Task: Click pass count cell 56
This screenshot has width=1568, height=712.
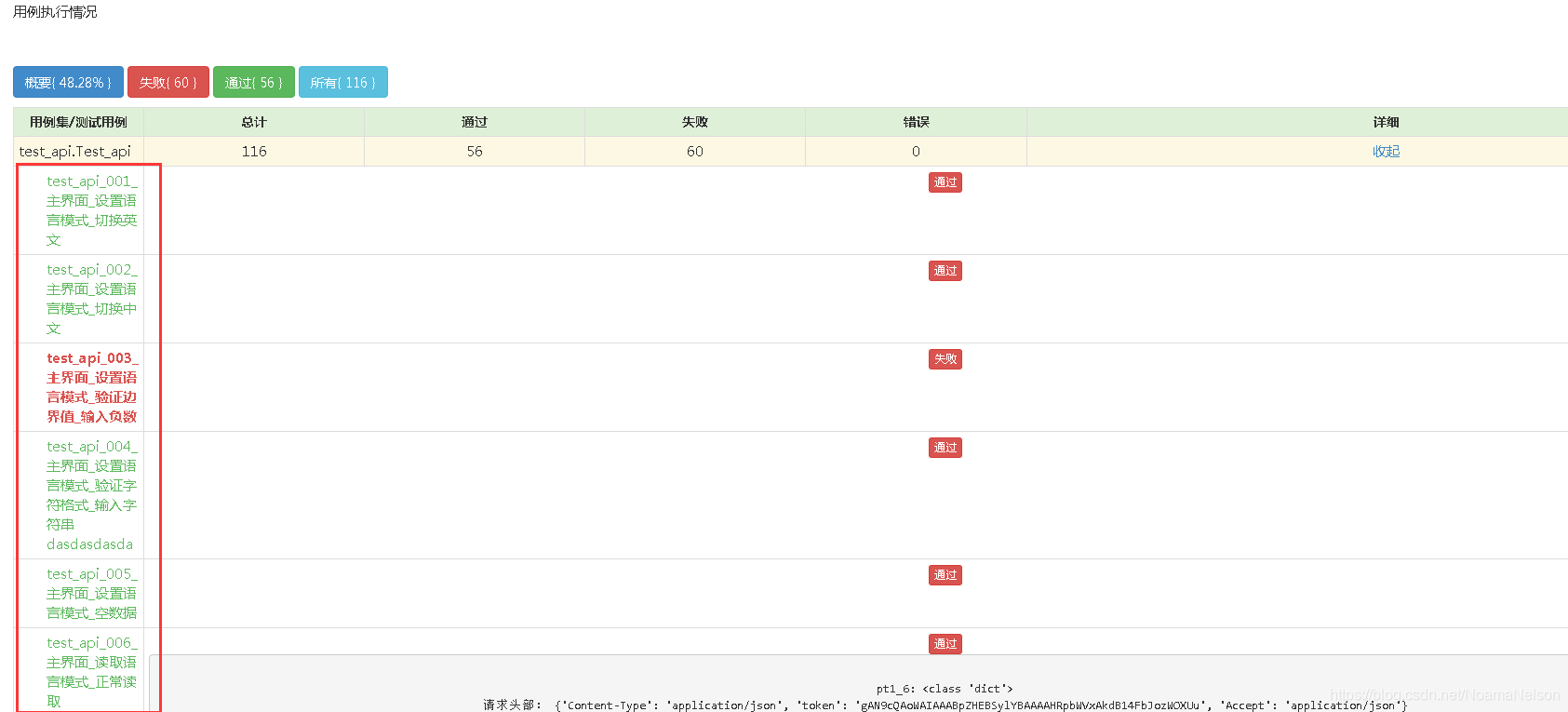Action: [475, 152]
